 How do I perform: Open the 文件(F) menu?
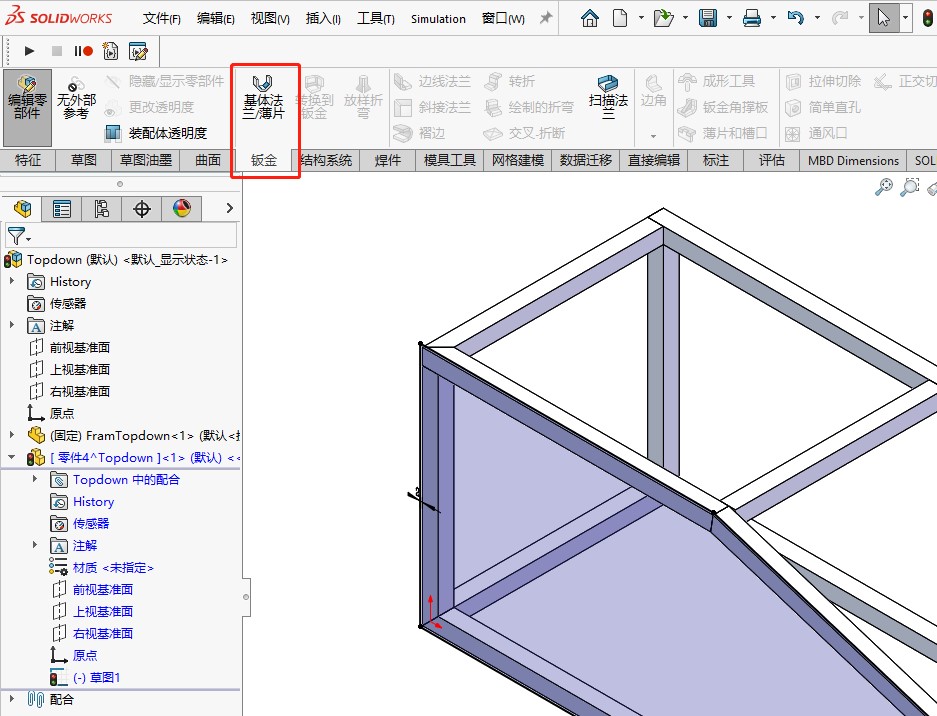pos(161,19)
